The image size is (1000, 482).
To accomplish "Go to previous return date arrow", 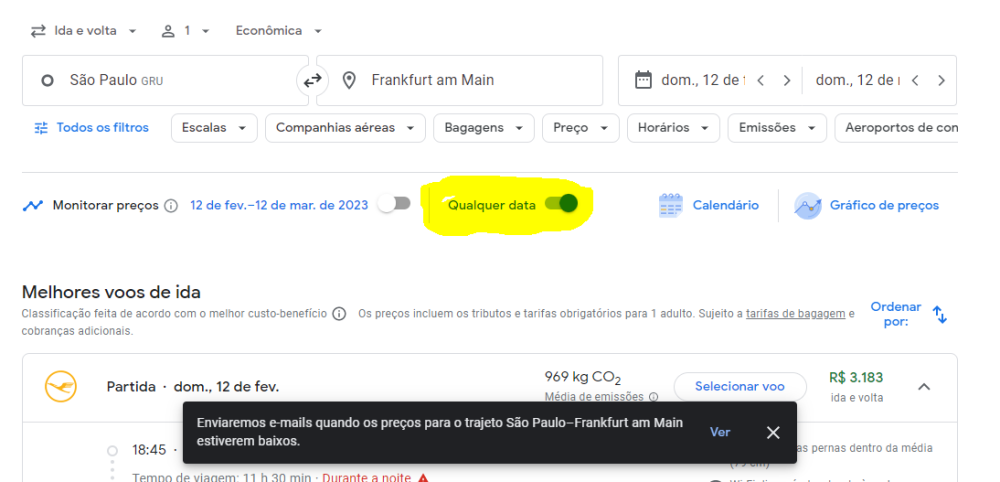I will click(x=914, y=80).
